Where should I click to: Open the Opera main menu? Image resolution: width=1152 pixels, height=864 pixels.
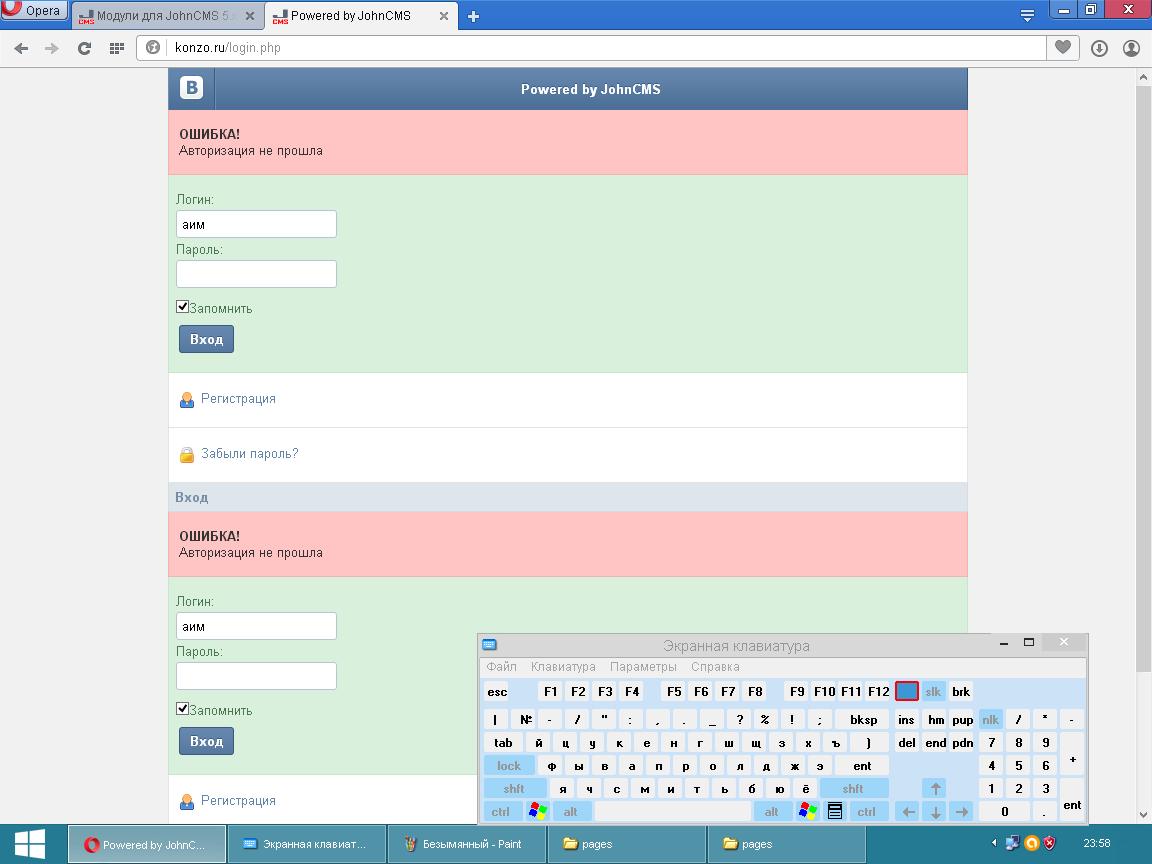34,10
